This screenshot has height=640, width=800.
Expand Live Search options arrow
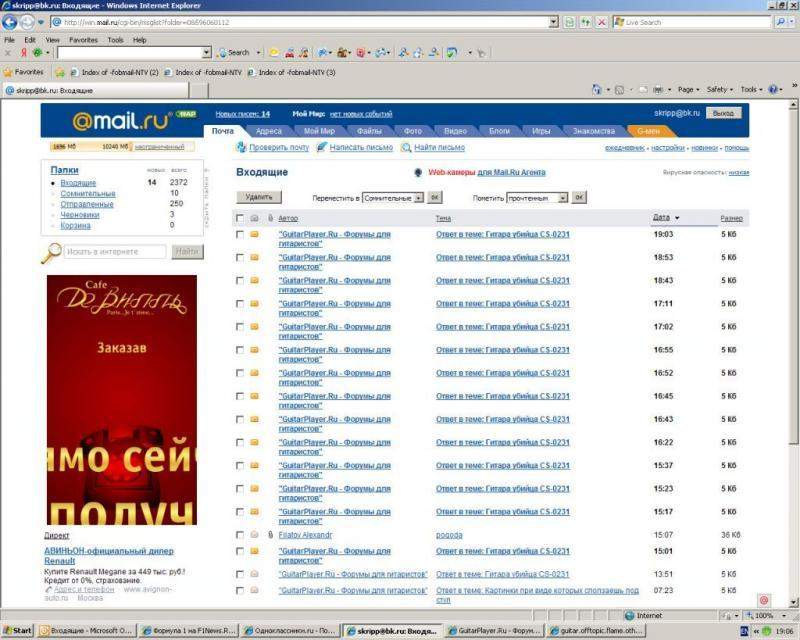click(x=792, y=22)
